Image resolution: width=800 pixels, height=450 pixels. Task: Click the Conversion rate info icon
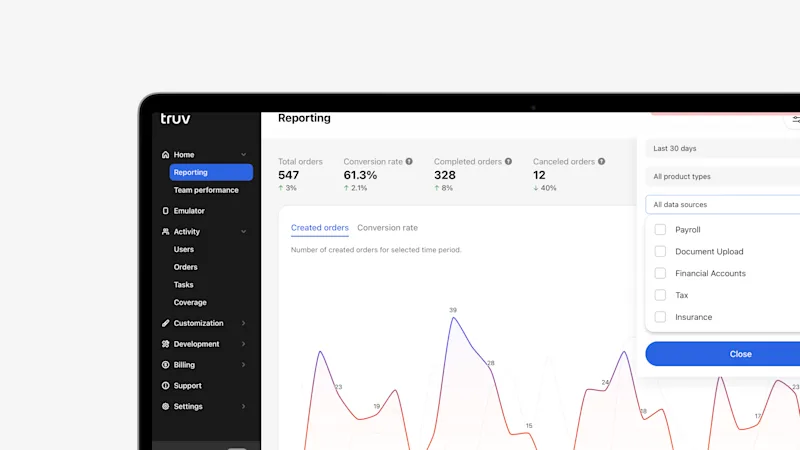coord(409,161)
